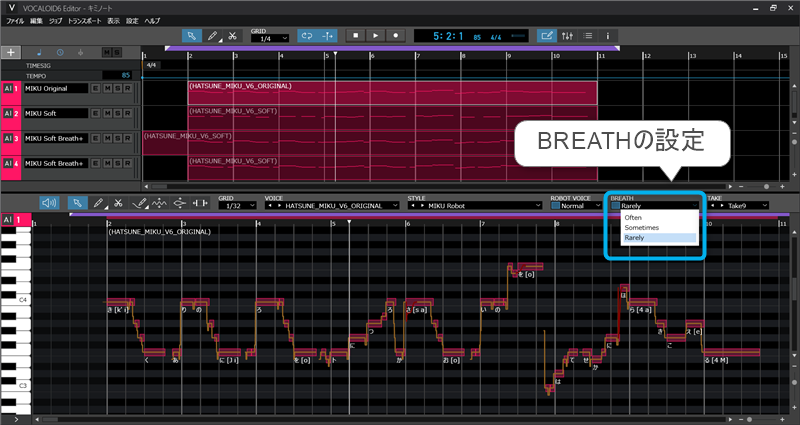Select the scissors tool in the top toolbar
Viewport: 800px width, 425px height.
(232, 36)
